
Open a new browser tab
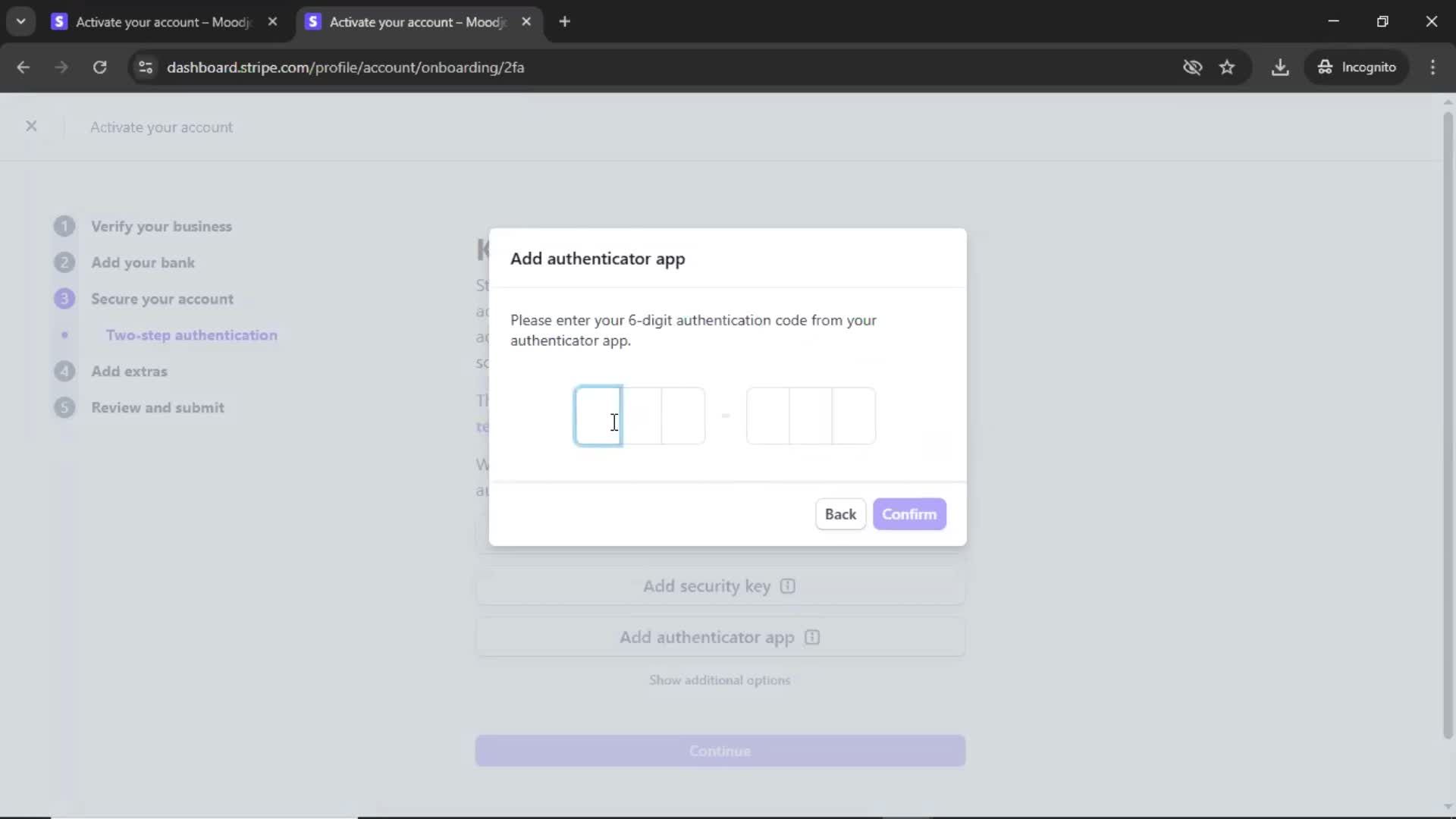point(564,22)
